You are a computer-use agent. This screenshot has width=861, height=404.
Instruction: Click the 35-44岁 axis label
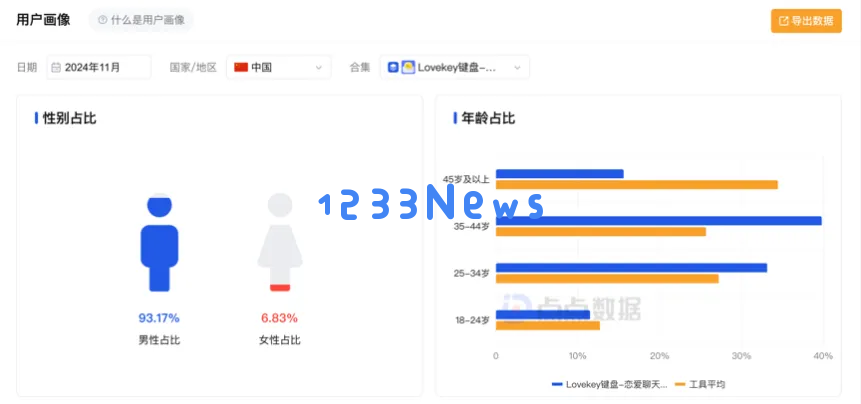(471, 226)
